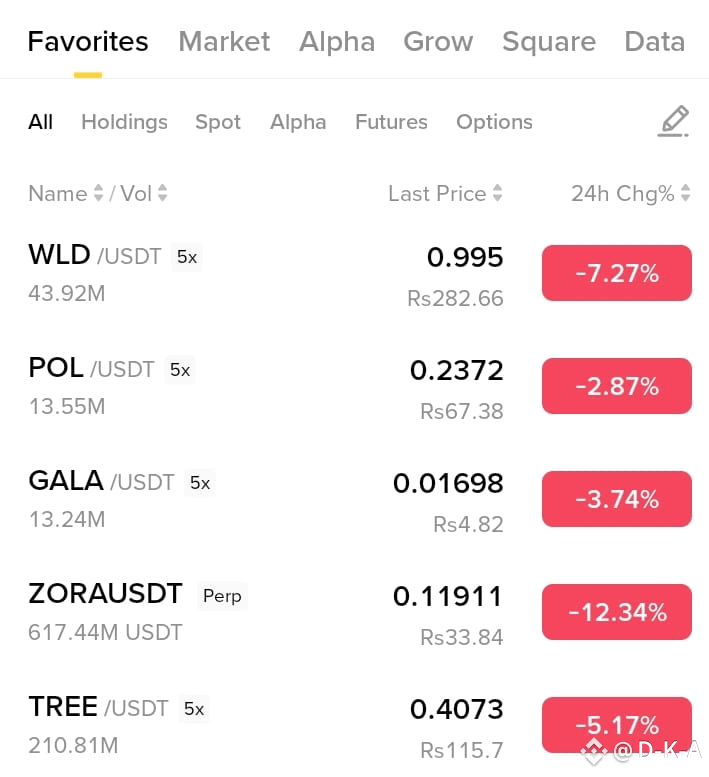Toggle the POL -2.87% change display

tap(617, 386)
